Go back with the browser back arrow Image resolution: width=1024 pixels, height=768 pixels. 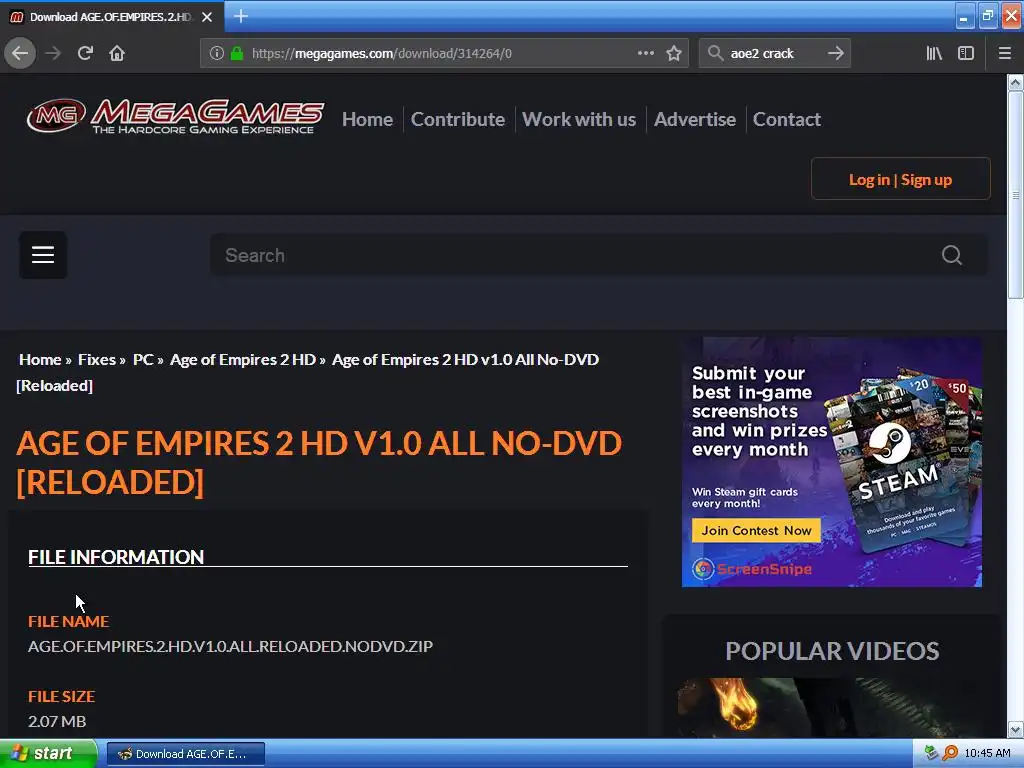coord(20,53)
